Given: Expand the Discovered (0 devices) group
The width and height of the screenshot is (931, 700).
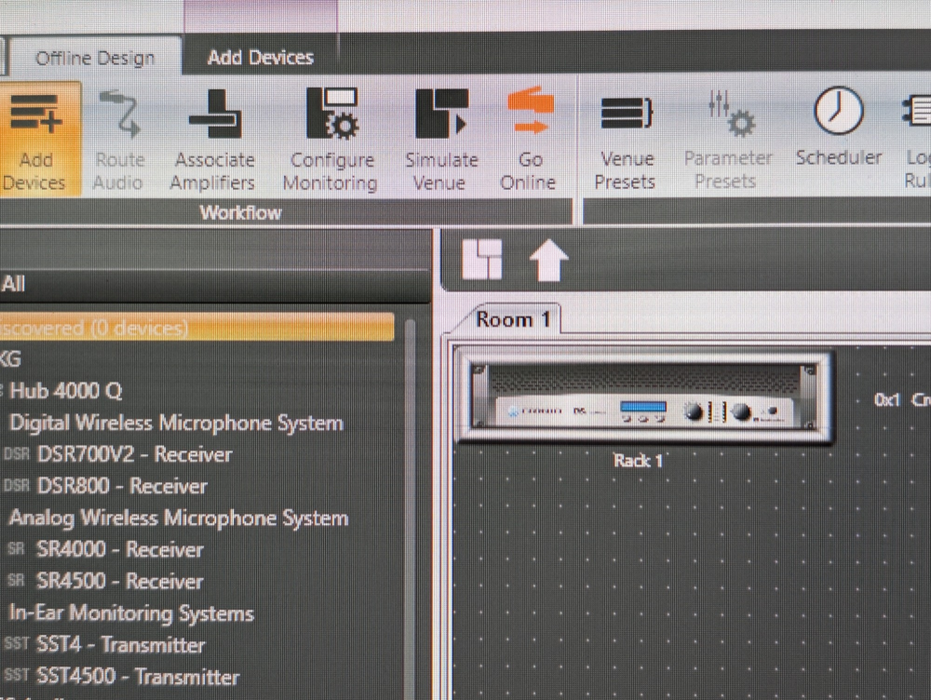Looking at the screenshot, I should [95, 328].
